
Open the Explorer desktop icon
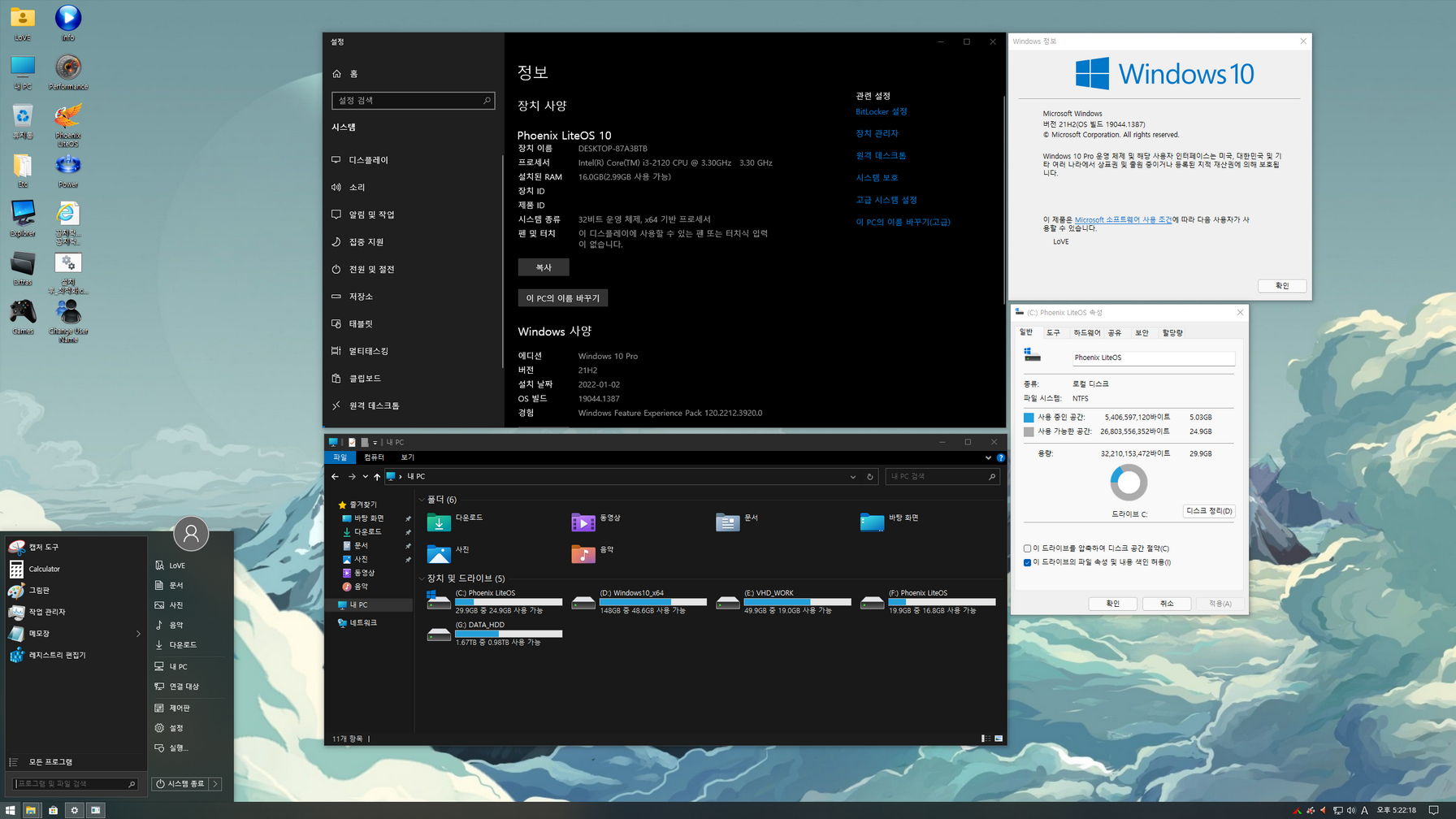[23, 219]
